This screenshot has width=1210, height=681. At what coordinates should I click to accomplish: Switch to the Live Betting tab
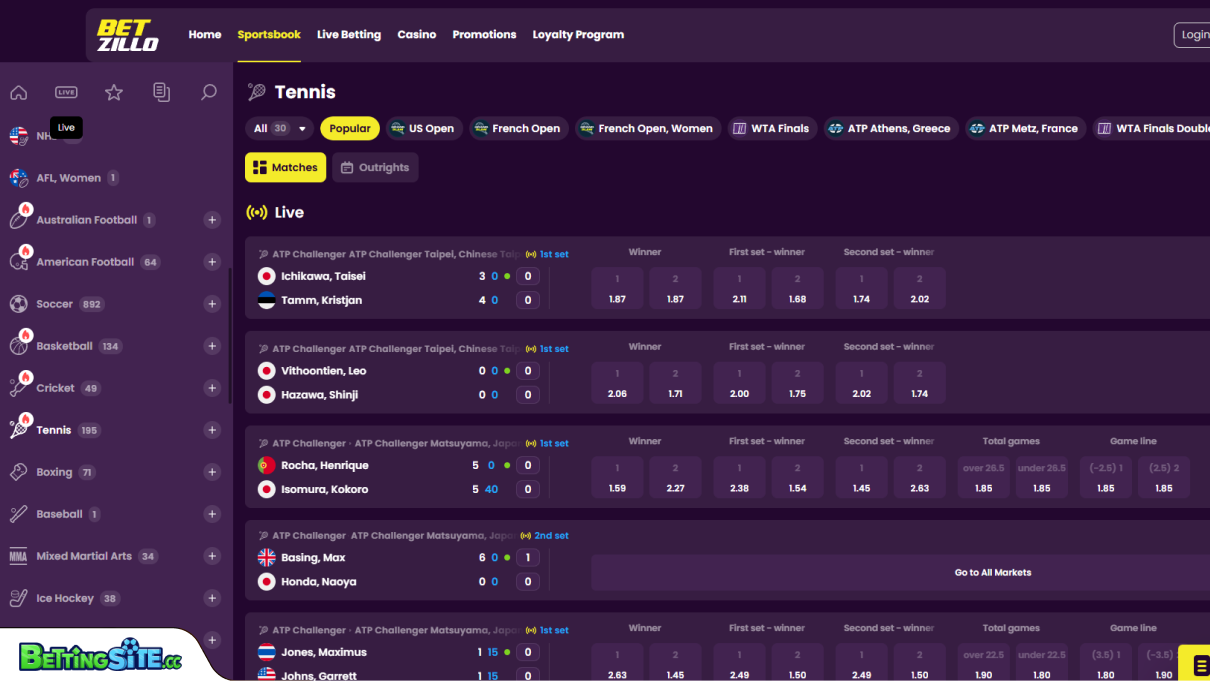click(x=349, y=34)
